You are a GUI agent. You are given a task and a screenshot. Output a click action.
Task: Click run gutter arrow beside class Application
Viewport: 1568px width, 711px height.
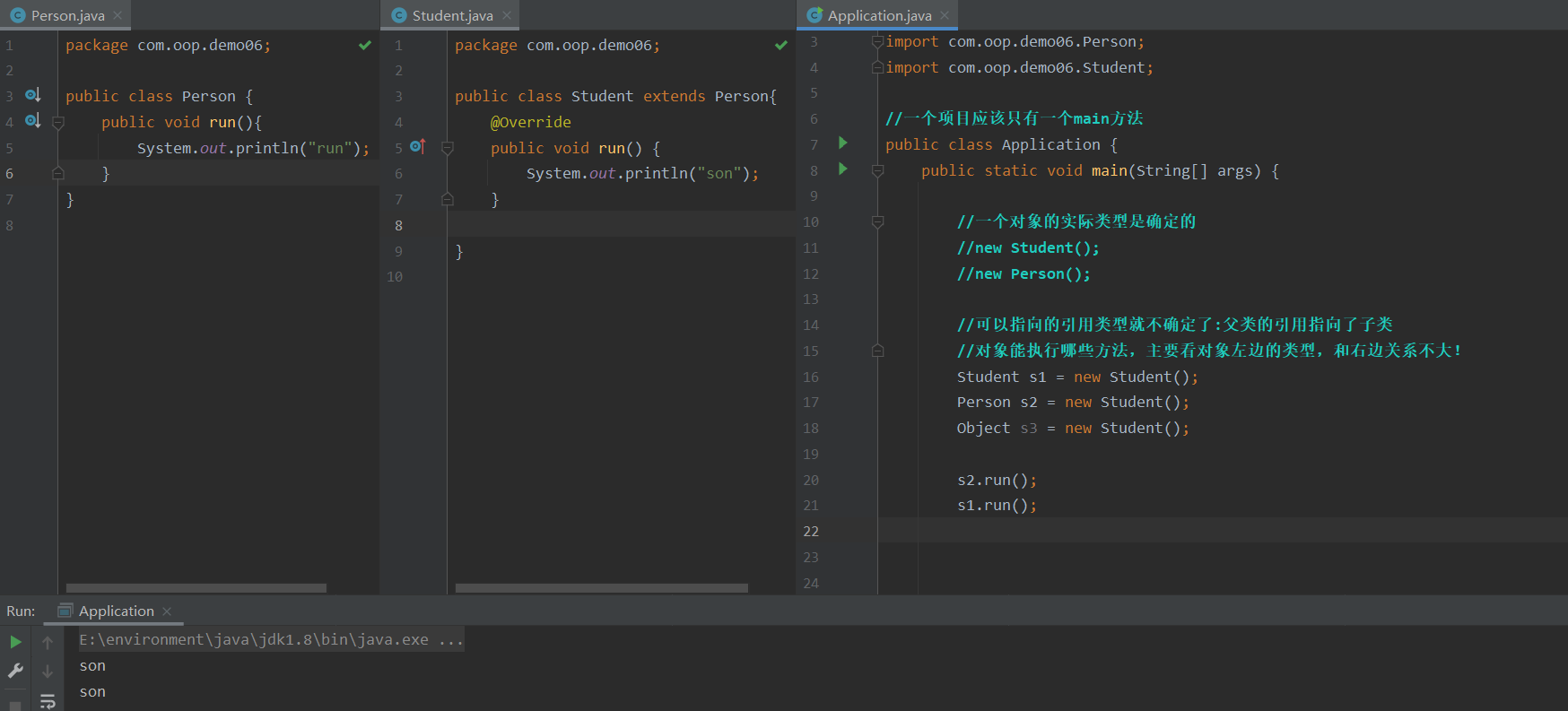pyautogui.click(x=842, y=143)
